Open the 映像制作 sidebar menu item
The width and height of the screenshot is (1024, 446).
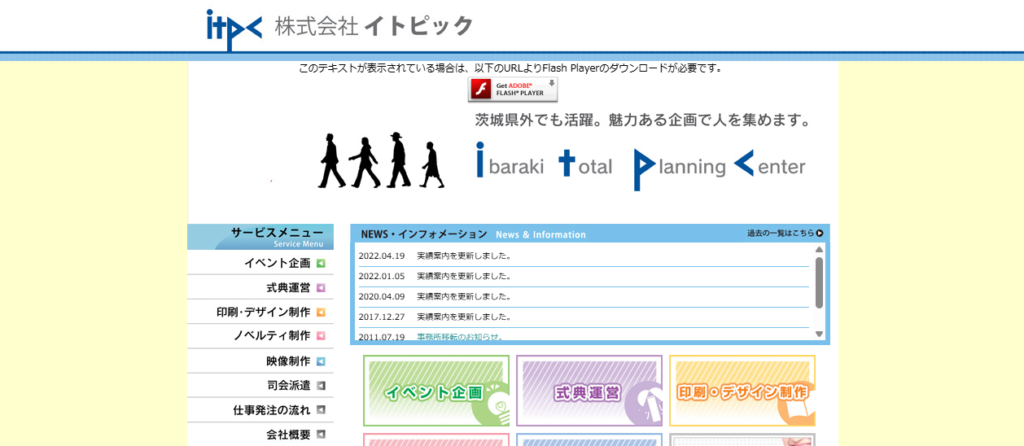click(x=261, y=361)
